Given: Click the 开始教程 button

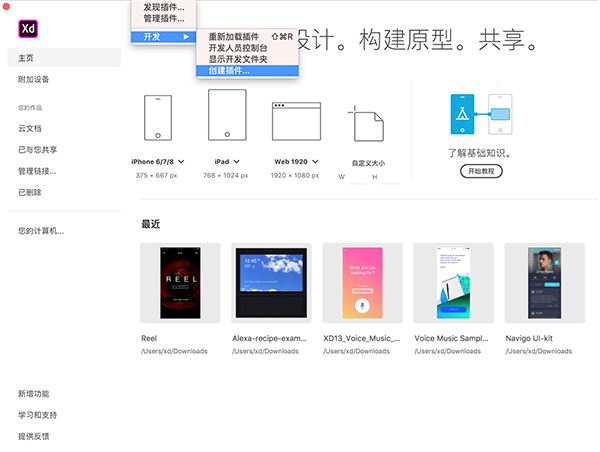Looking at the screenshot, I should point(482,171).
